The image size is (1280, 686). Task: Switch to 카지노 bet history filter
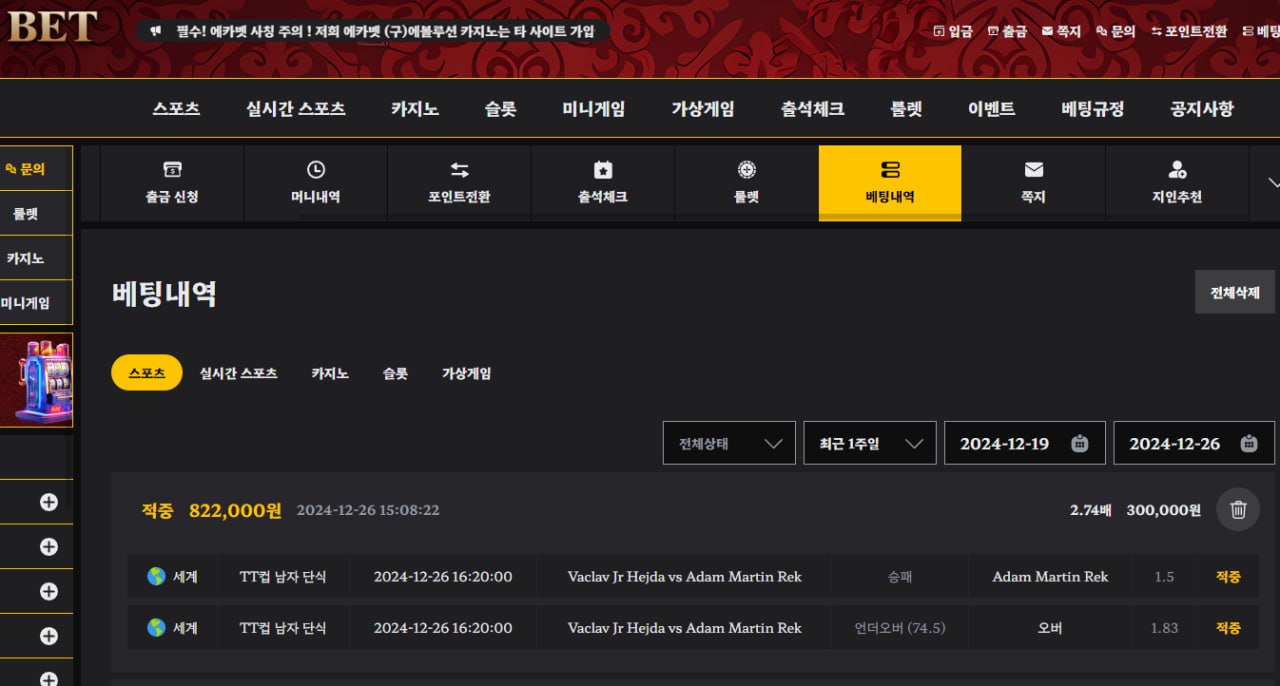click(x=330, y=373)
